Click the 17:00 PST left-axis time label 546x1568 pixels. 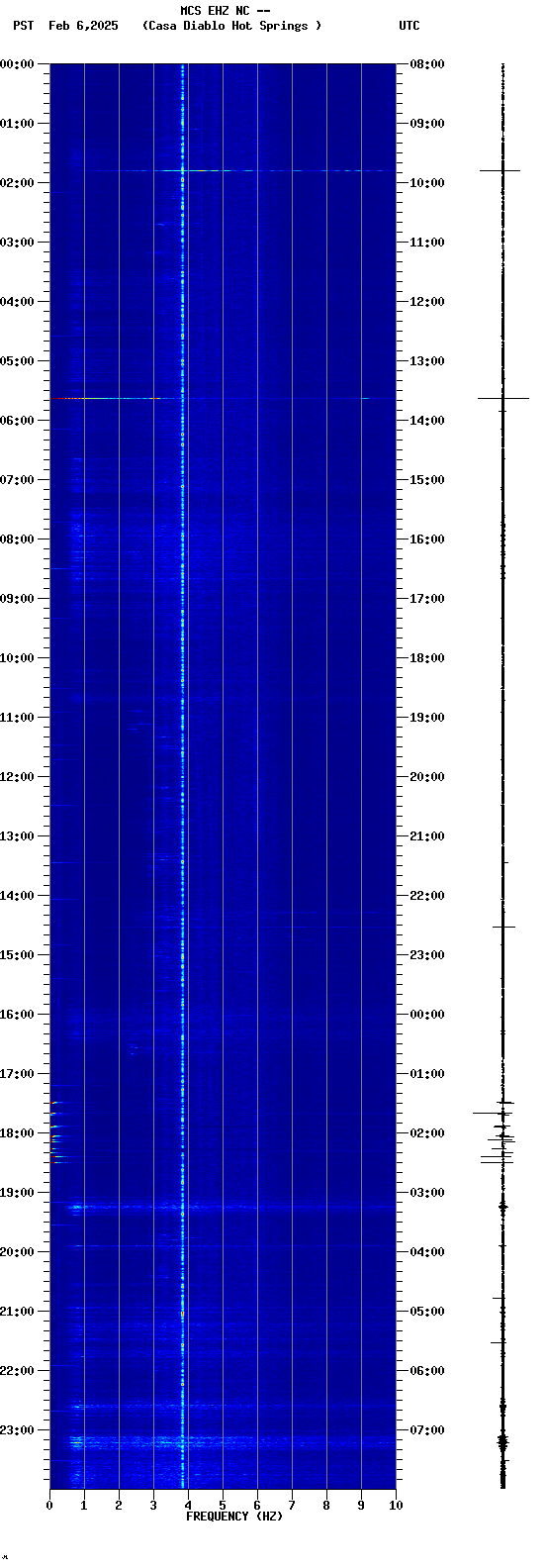18,1074
